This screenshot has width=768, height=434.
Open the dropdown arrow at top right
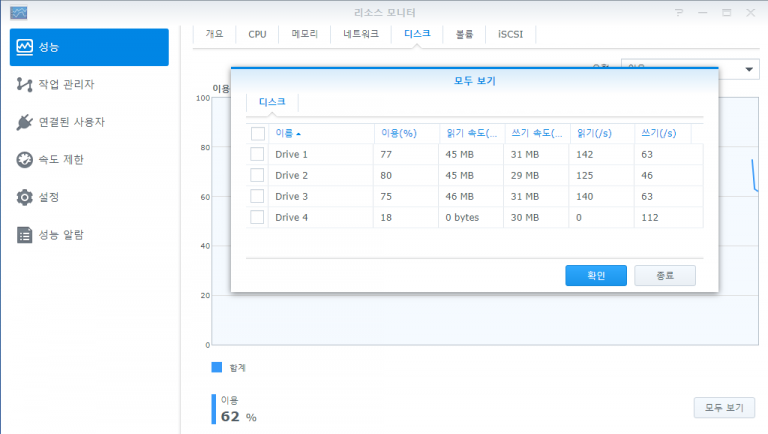(749, 70)
